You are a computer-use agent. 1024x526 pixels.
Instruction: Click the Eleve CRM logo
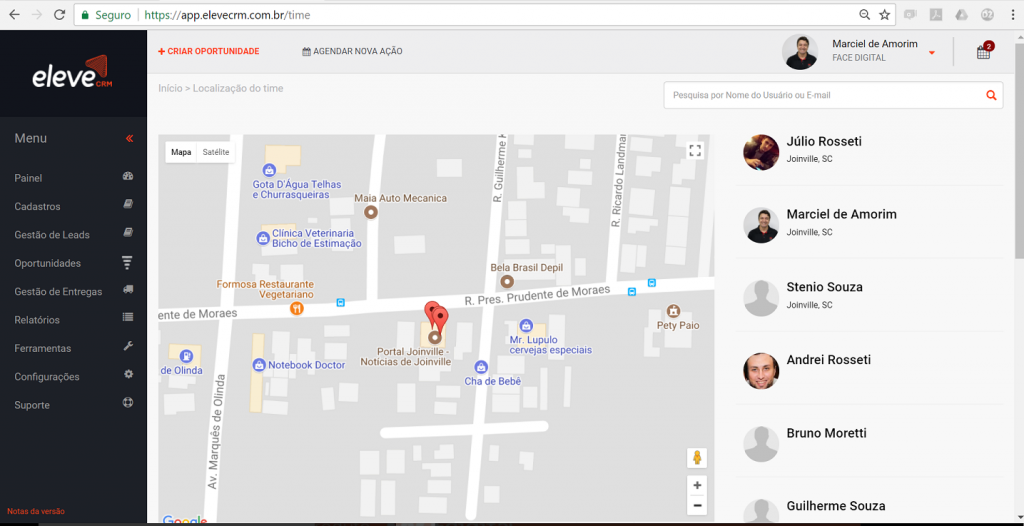[72, 74]
